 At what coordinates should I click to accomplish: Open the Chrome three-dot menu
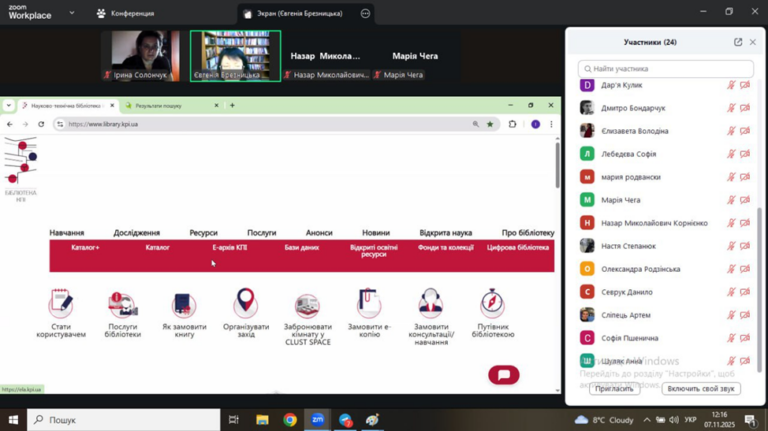point(551,124)
